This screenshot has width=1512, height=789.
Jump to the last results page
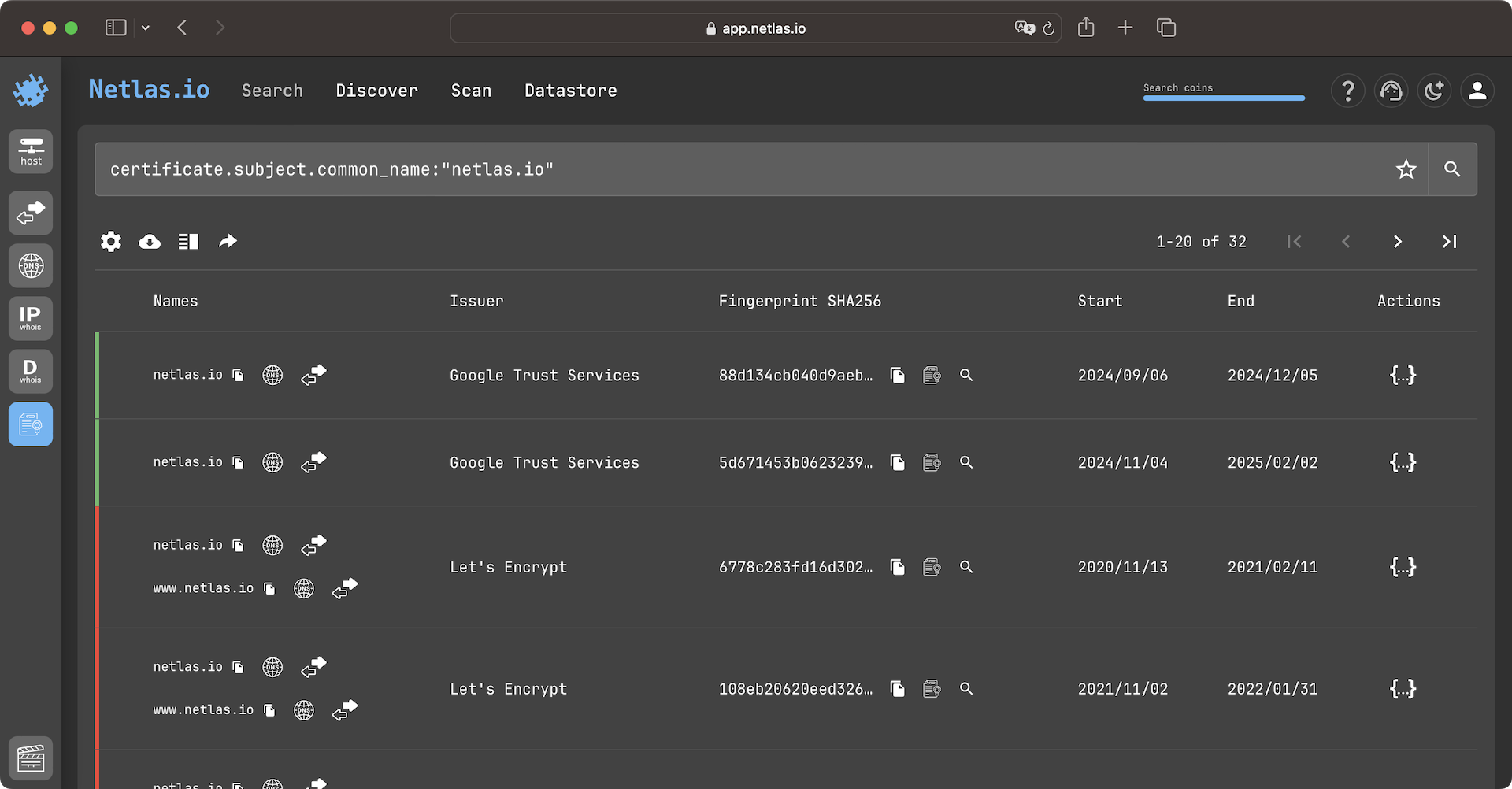point(1450,241)
